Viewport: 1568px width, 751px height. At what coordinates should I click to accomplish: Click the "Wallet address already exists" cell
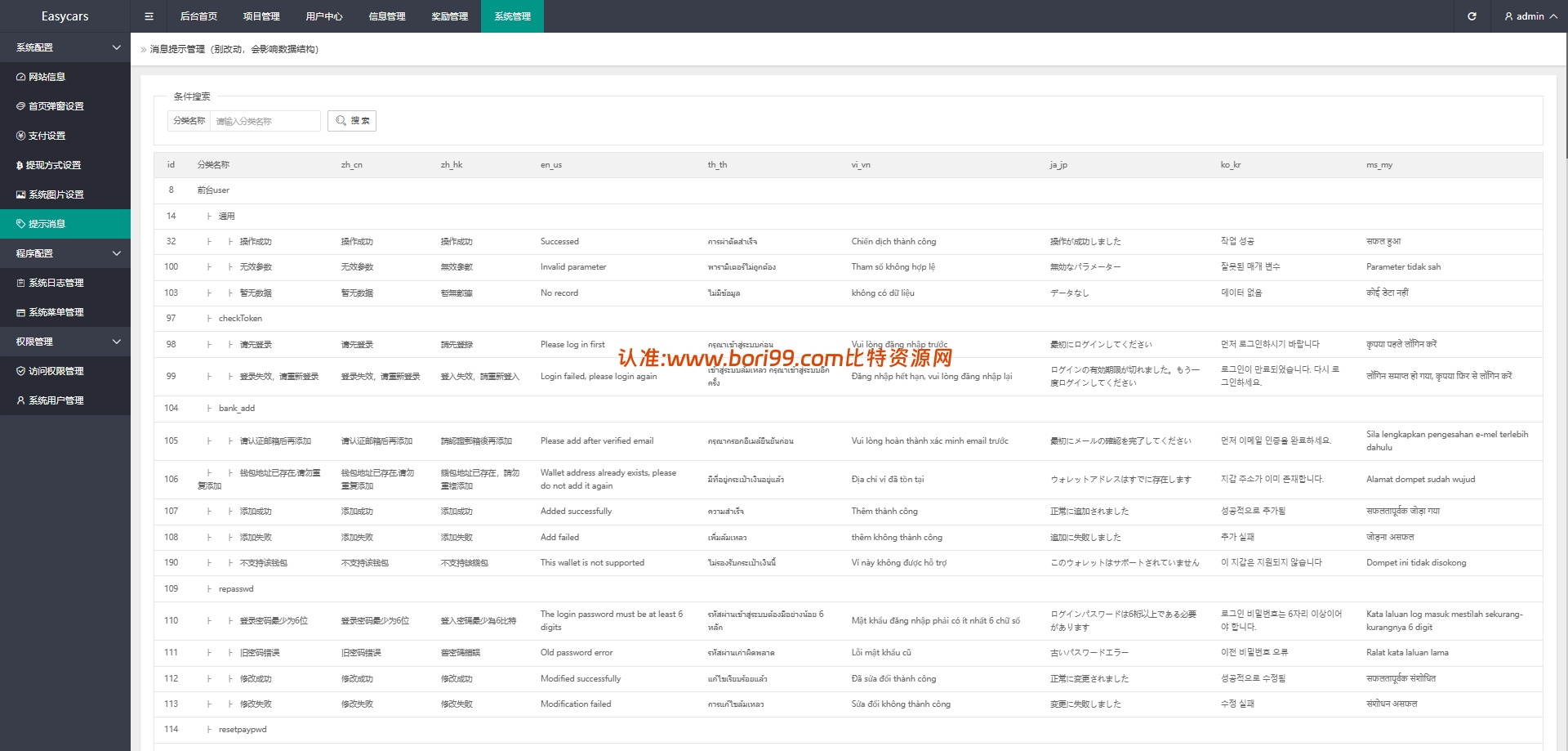(608, 480)
